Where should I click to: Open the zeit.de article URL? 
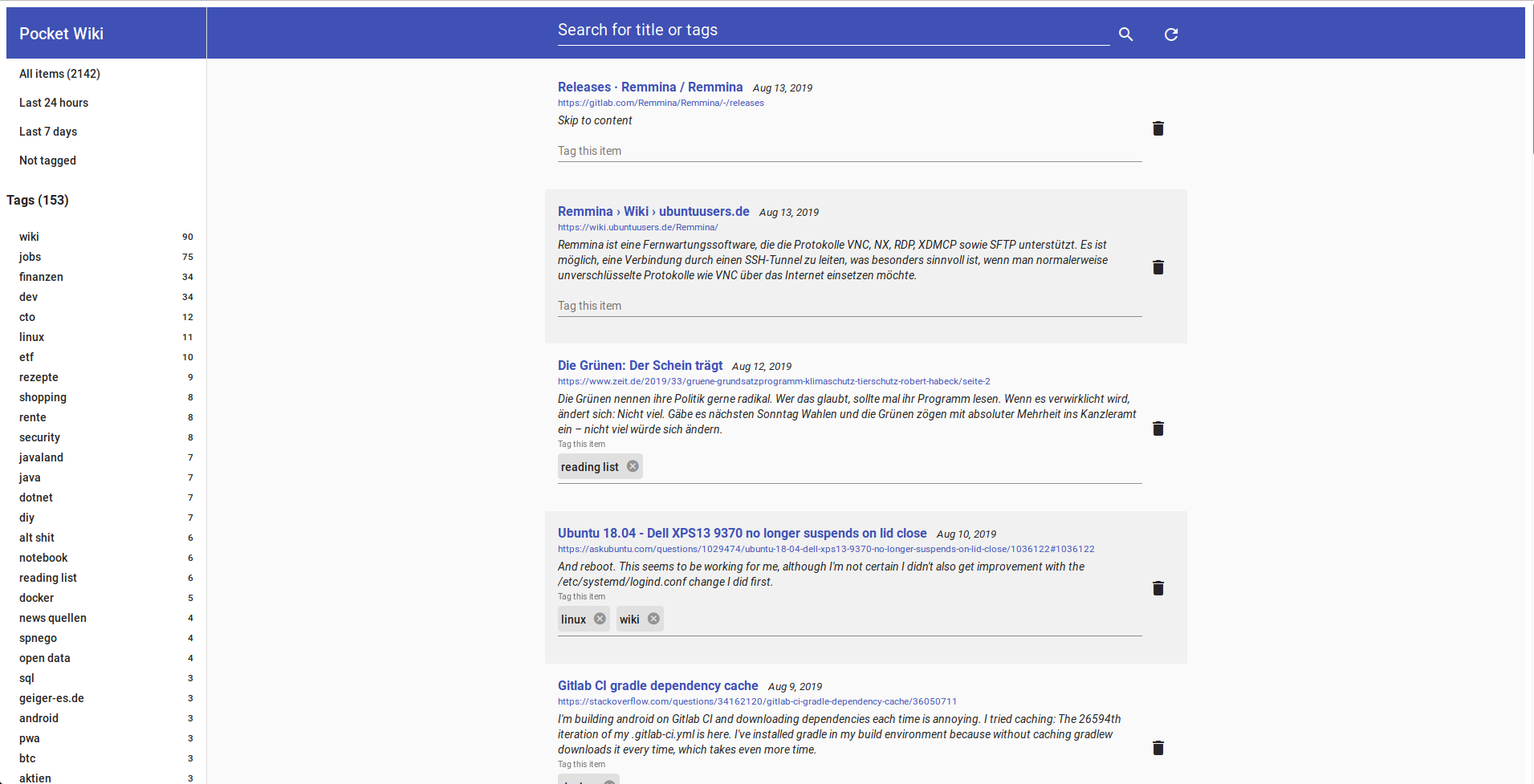point(774,381)
